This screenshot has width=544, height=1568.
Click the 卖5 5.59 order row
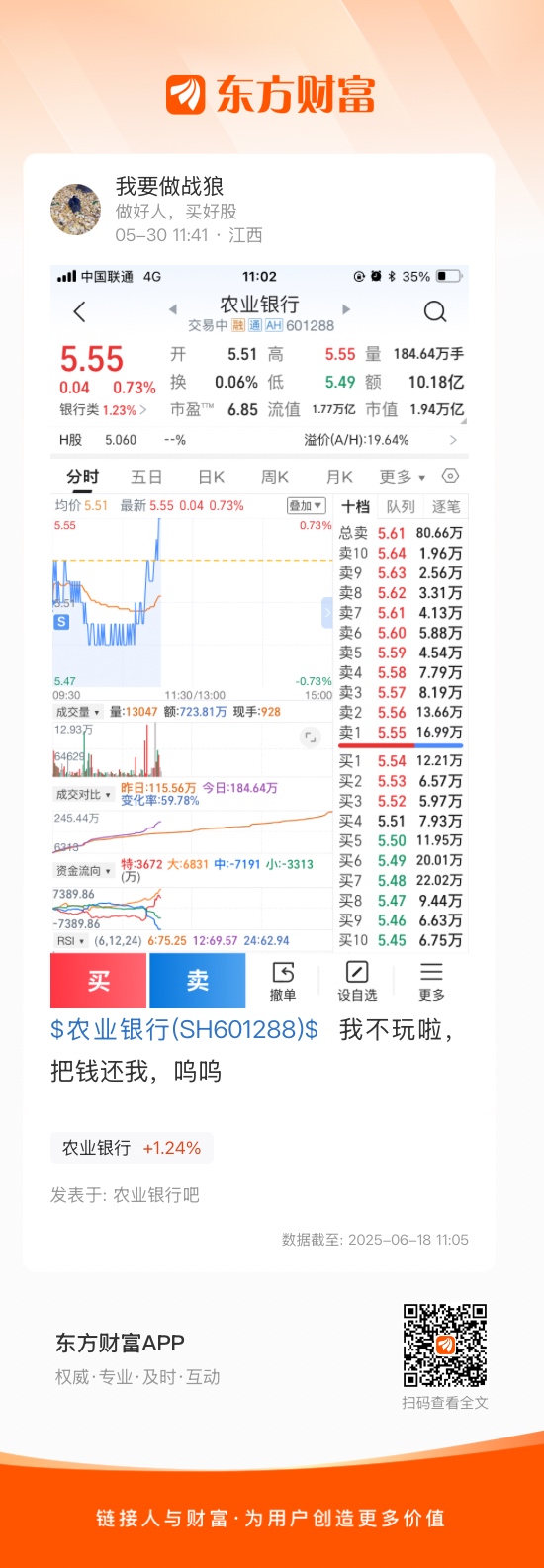click(401, 653)
